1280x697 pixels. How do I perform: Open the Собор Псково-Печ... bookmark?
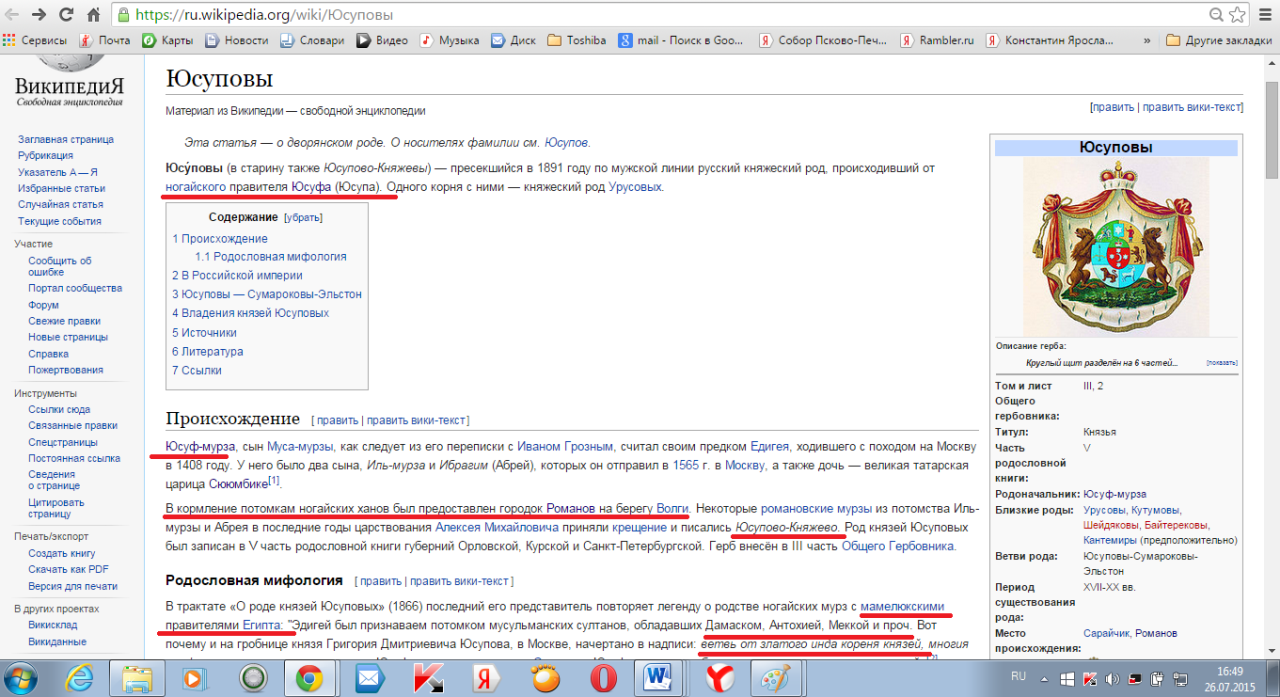pos(822,40)
